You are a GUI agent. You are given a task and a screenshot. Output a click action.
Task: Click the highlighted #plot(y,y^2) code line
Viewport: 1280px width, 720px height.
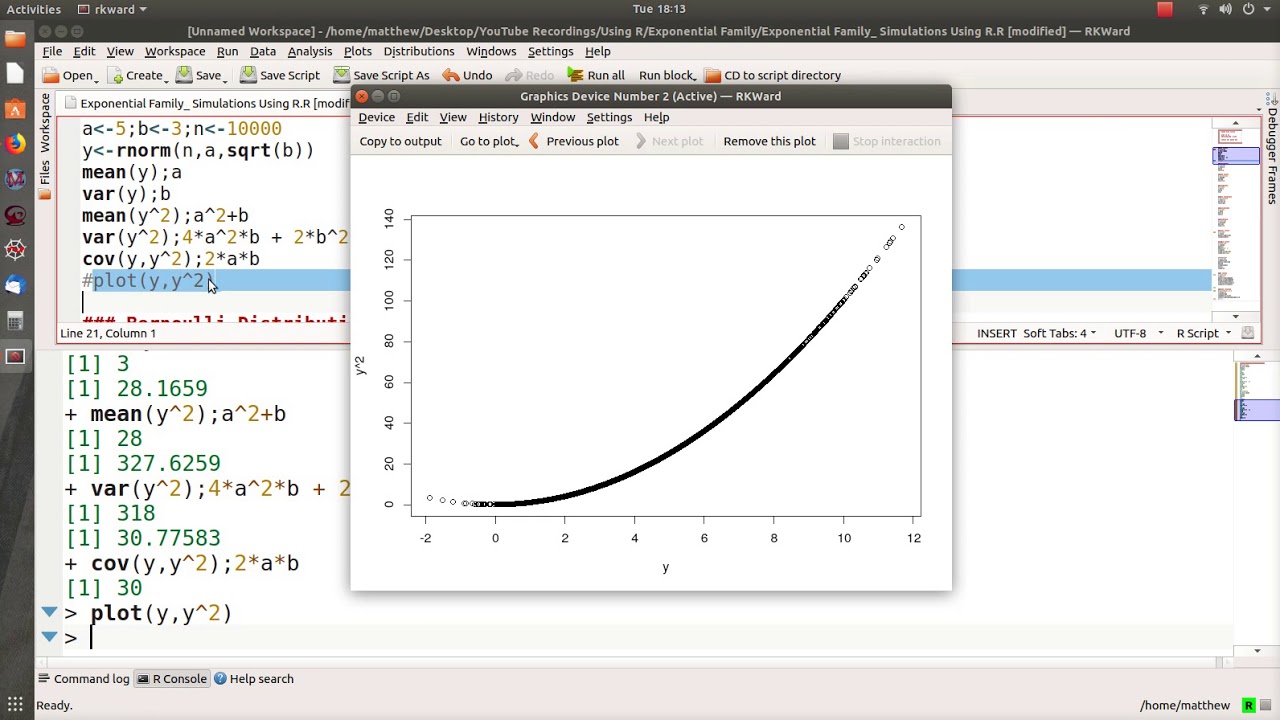(645, 281)
